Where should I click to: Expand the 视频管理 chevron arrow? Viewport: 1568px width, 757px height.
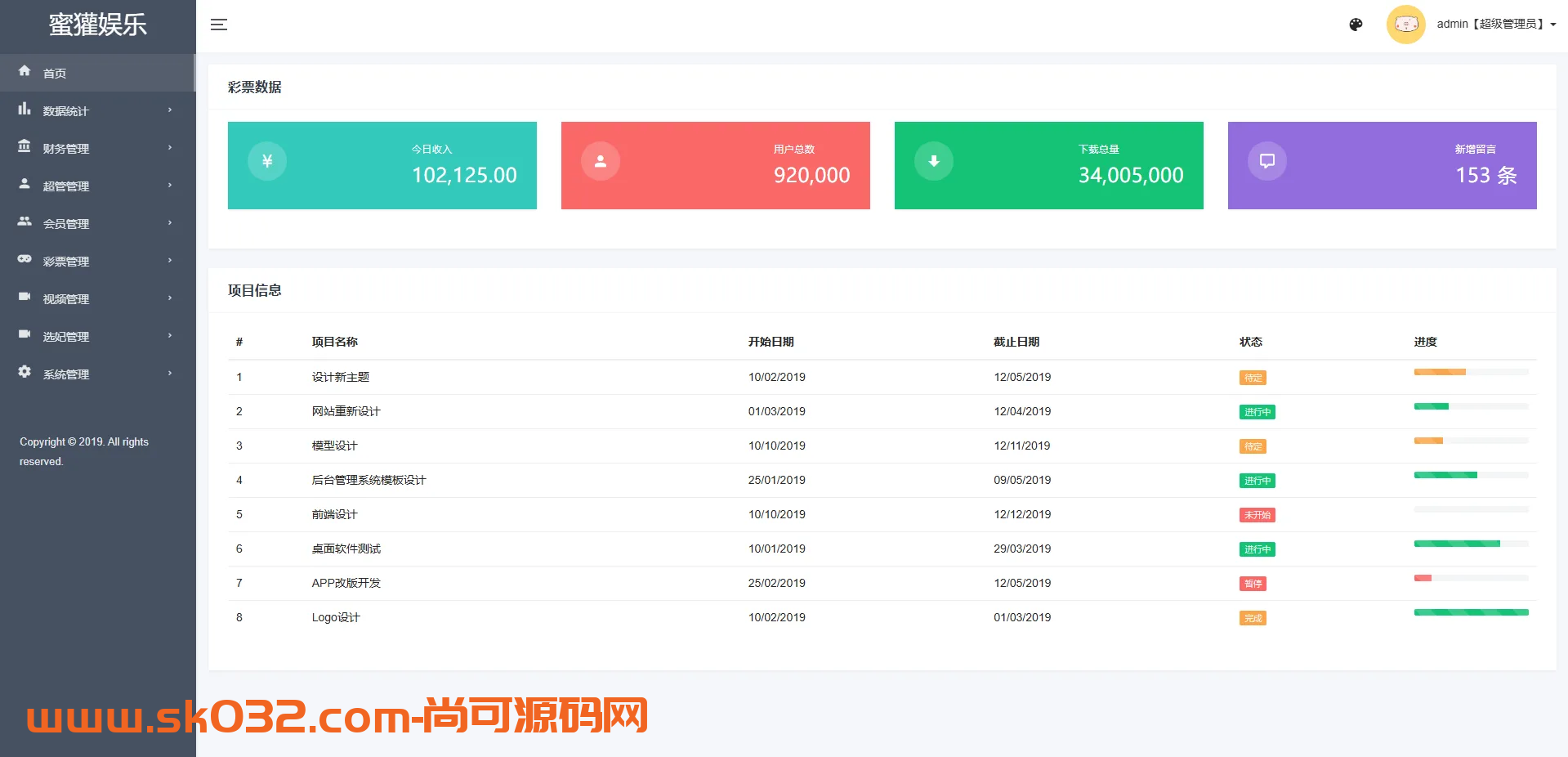pos(170,298)
